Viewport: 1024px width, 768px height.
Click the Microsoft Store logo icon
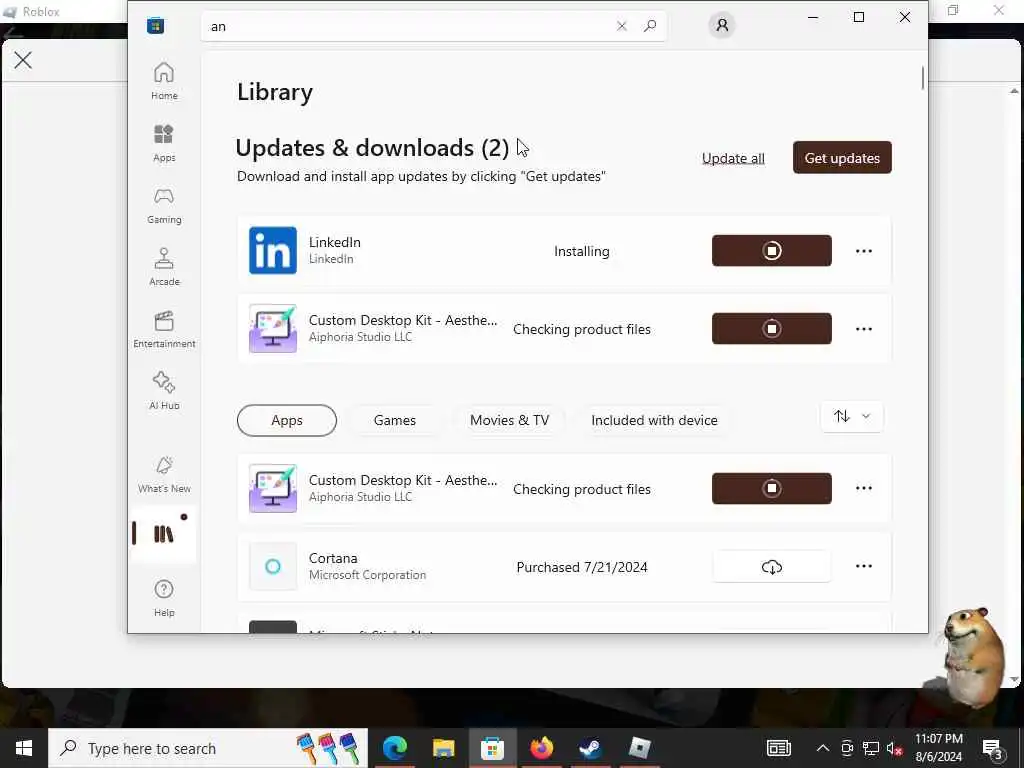pyautogui.click(x=155, y=26)
